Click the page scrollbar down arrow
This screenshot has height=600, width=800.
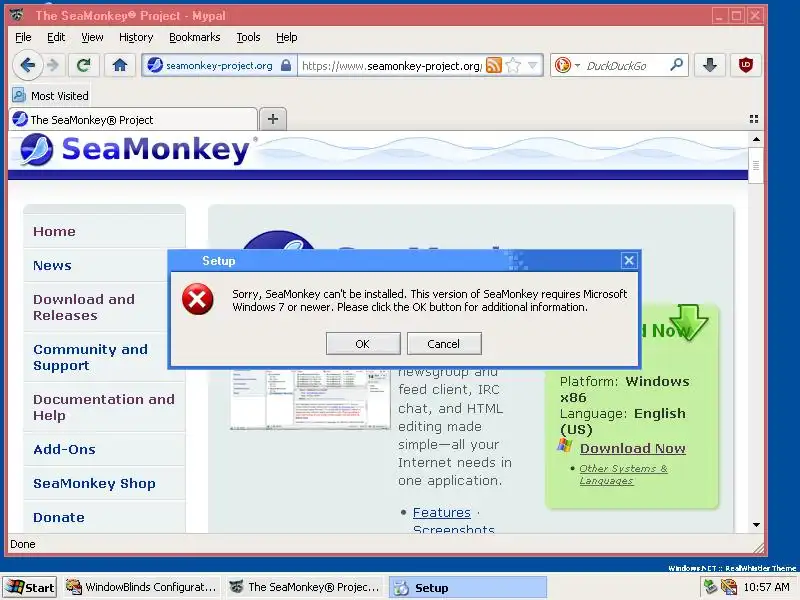[756, 524]
